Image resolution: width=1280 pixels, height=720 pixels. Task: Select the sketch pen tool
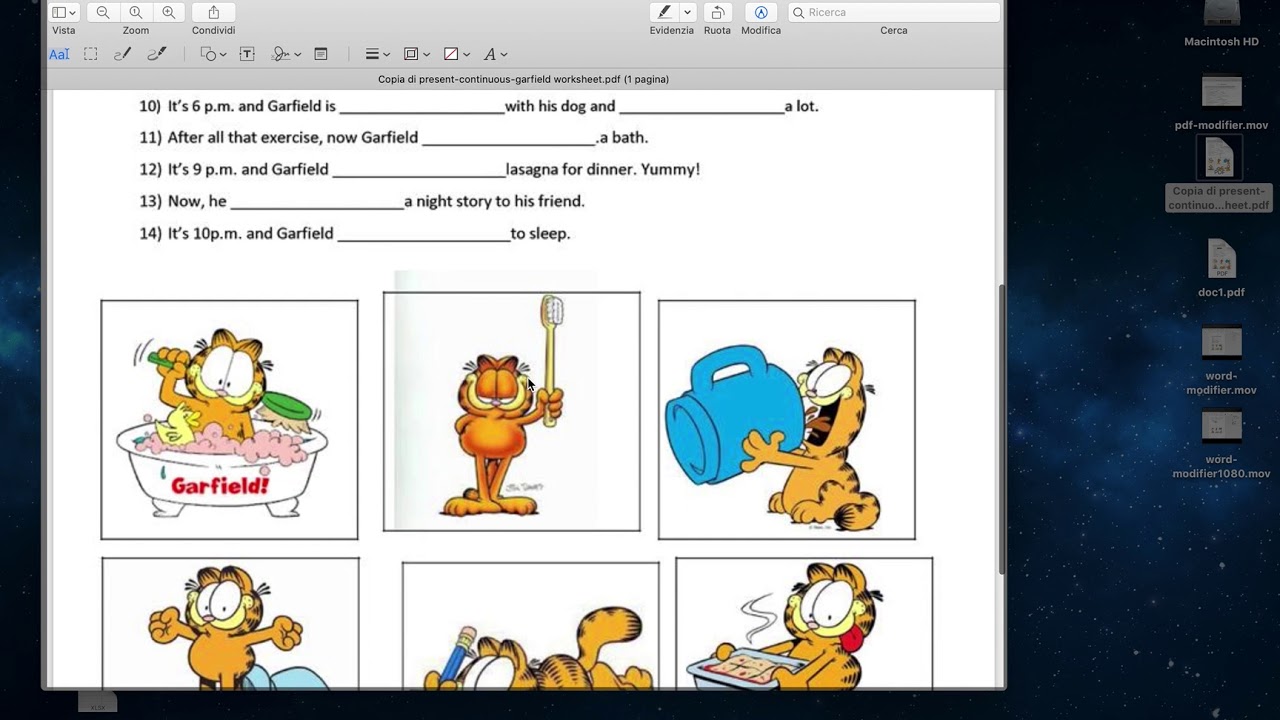click(x=122, y=54)
